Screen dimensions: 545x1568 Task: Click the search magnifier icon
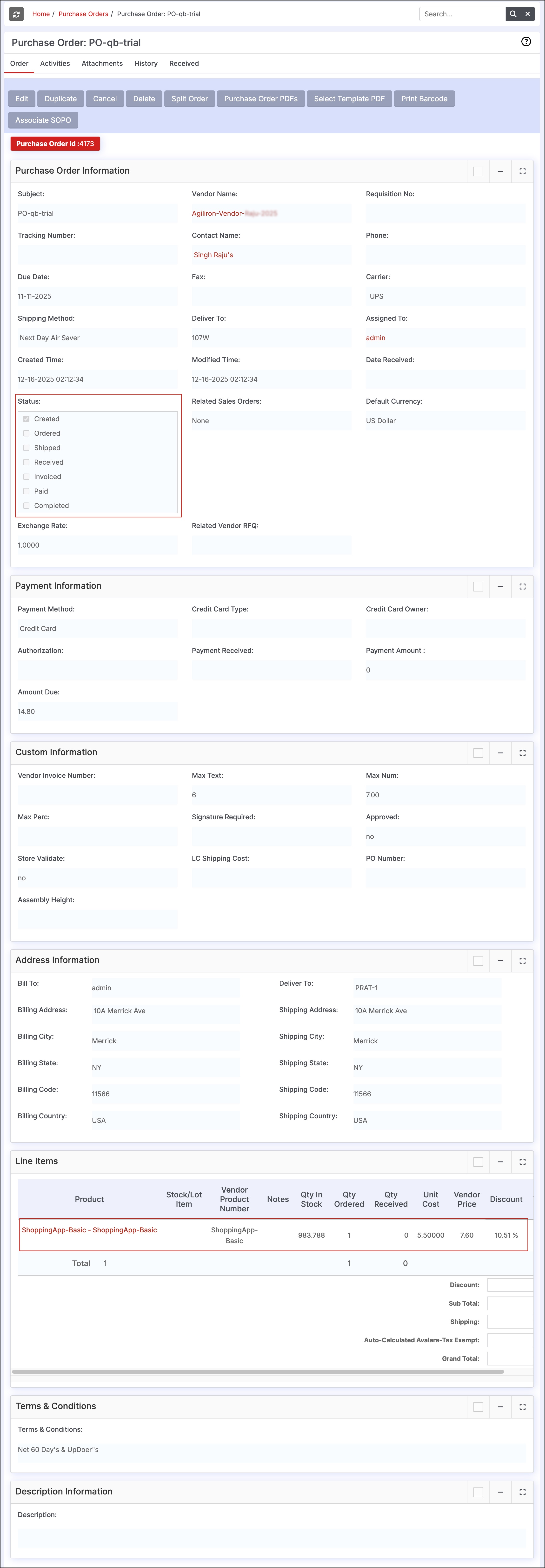[x=513, y=14]
